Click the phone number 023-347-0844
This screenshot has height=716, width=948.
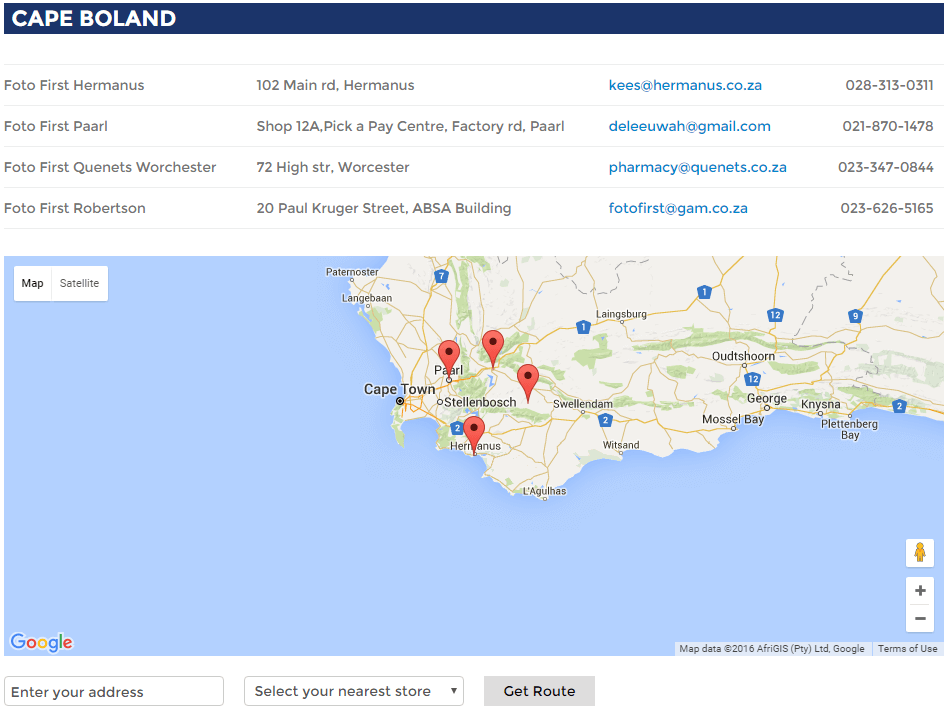tap(885, 168)
